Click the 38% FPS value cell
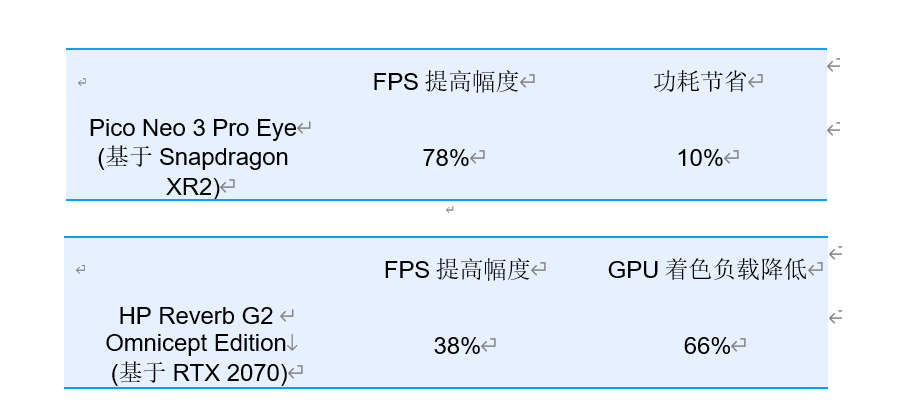This screenshot has width=897, height=411. tap(457, 346)
